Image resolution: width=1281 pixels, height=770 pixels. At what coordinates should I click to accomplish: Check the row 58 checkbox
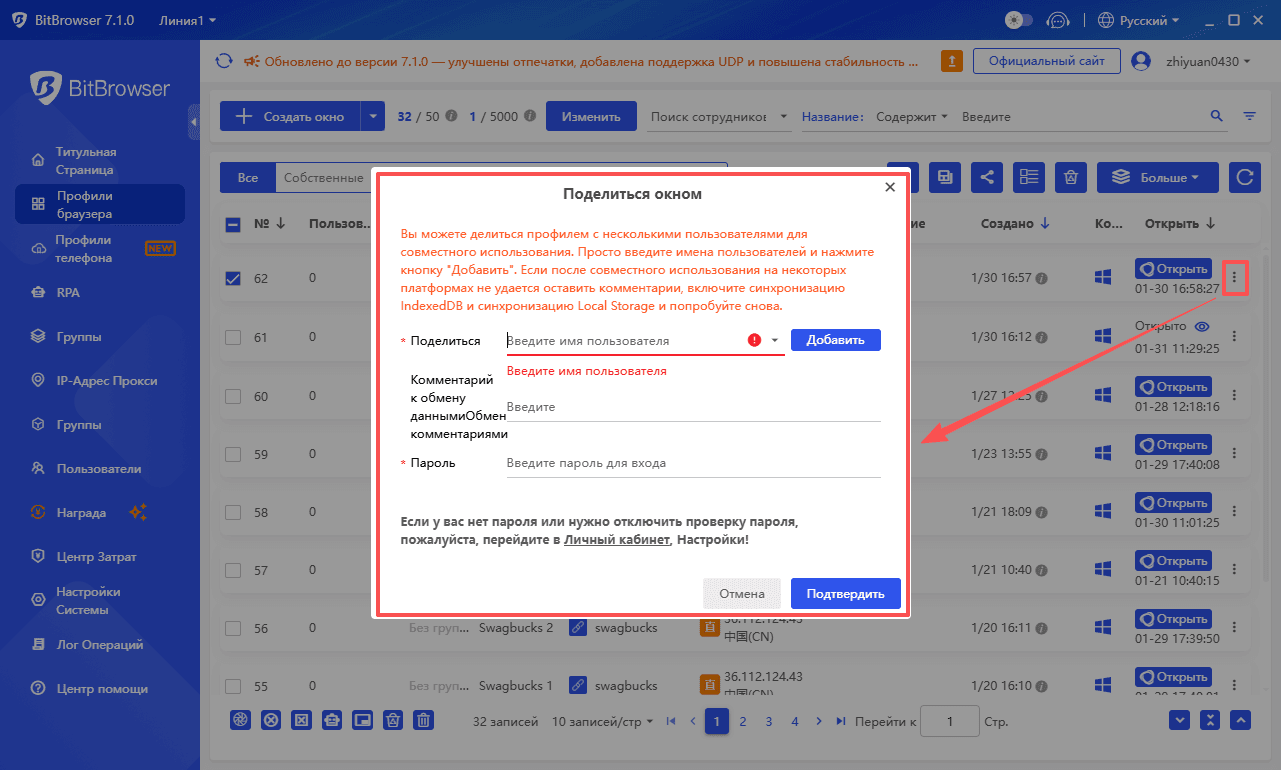[233, 512]
